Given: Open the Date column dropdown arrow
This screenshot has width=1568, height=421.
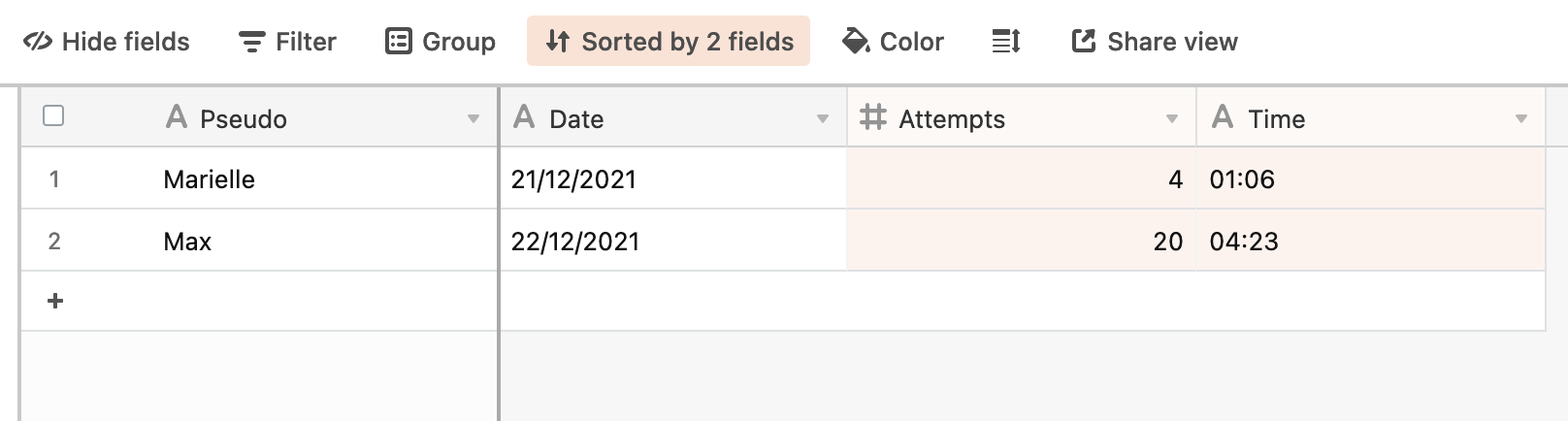Looking at the screenshot, I should [x=823, y=119].
